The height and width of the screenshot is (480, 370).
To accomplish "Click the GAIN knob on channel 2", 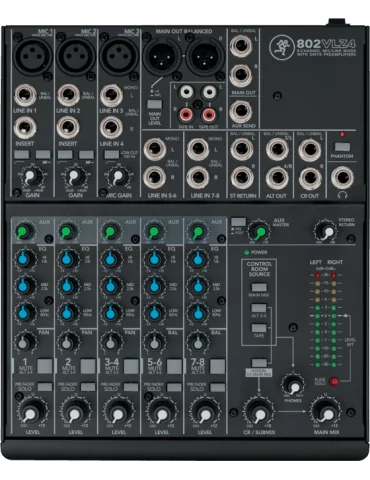I will click(74, 176).
